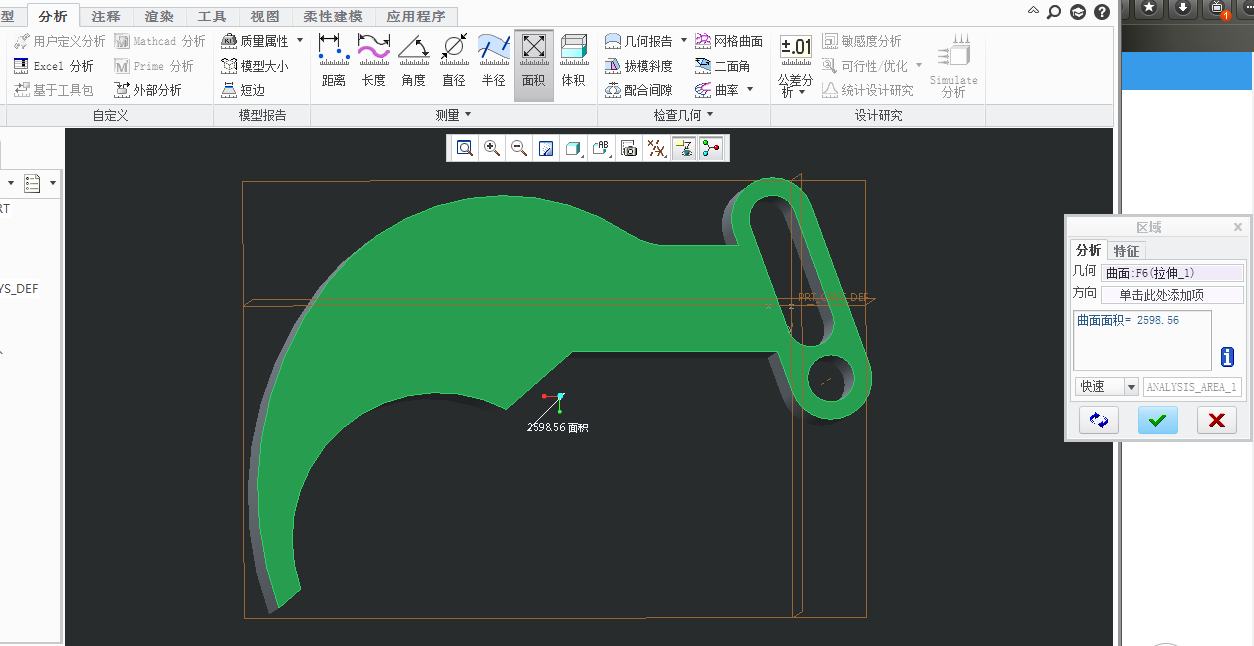Confirm analysis with the green checkmark button
The height and width of the screenshot is (646, 1254).
point(1157,421)
